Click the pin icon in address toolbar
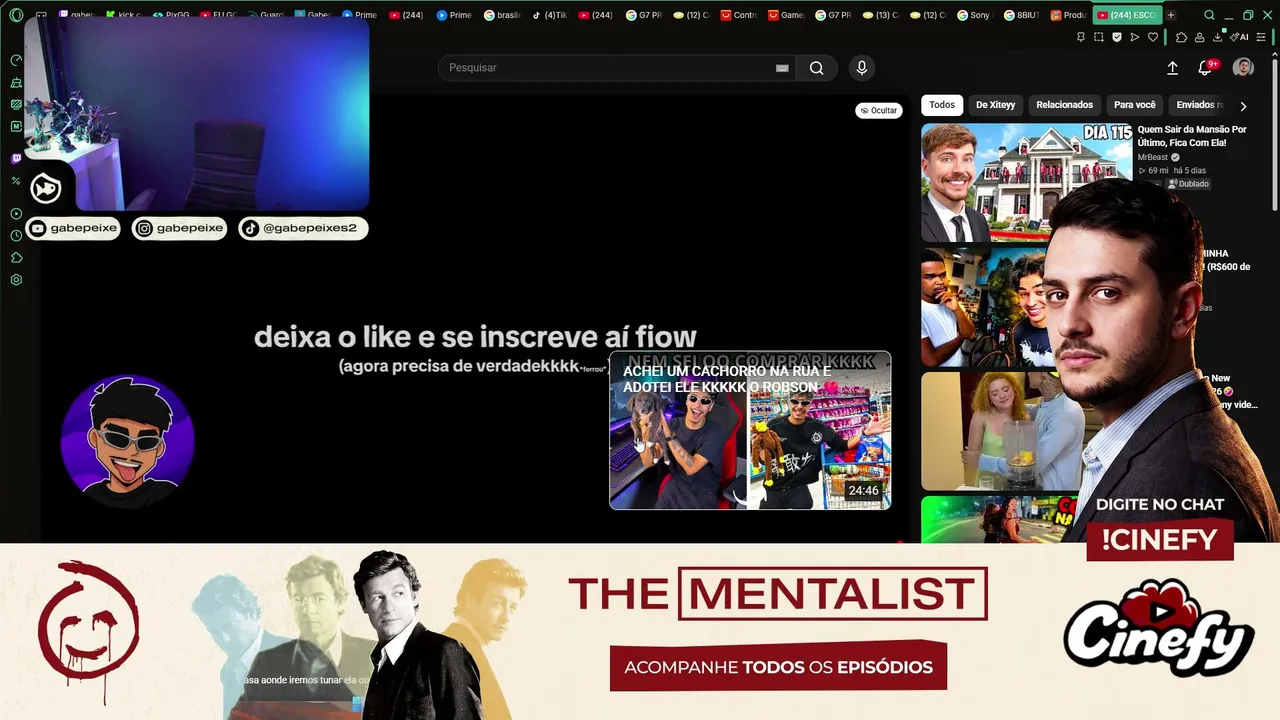 pos(1081,37)
